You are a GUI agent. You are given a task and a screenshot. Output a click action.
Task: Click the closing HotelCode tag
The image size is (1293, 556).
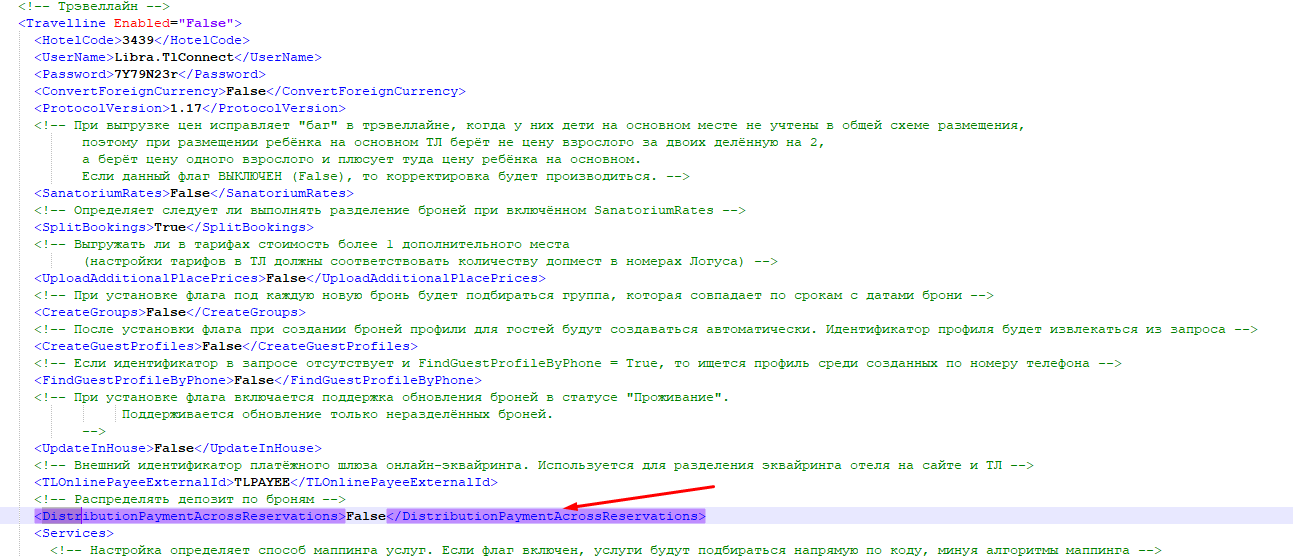tap(200, 40)
